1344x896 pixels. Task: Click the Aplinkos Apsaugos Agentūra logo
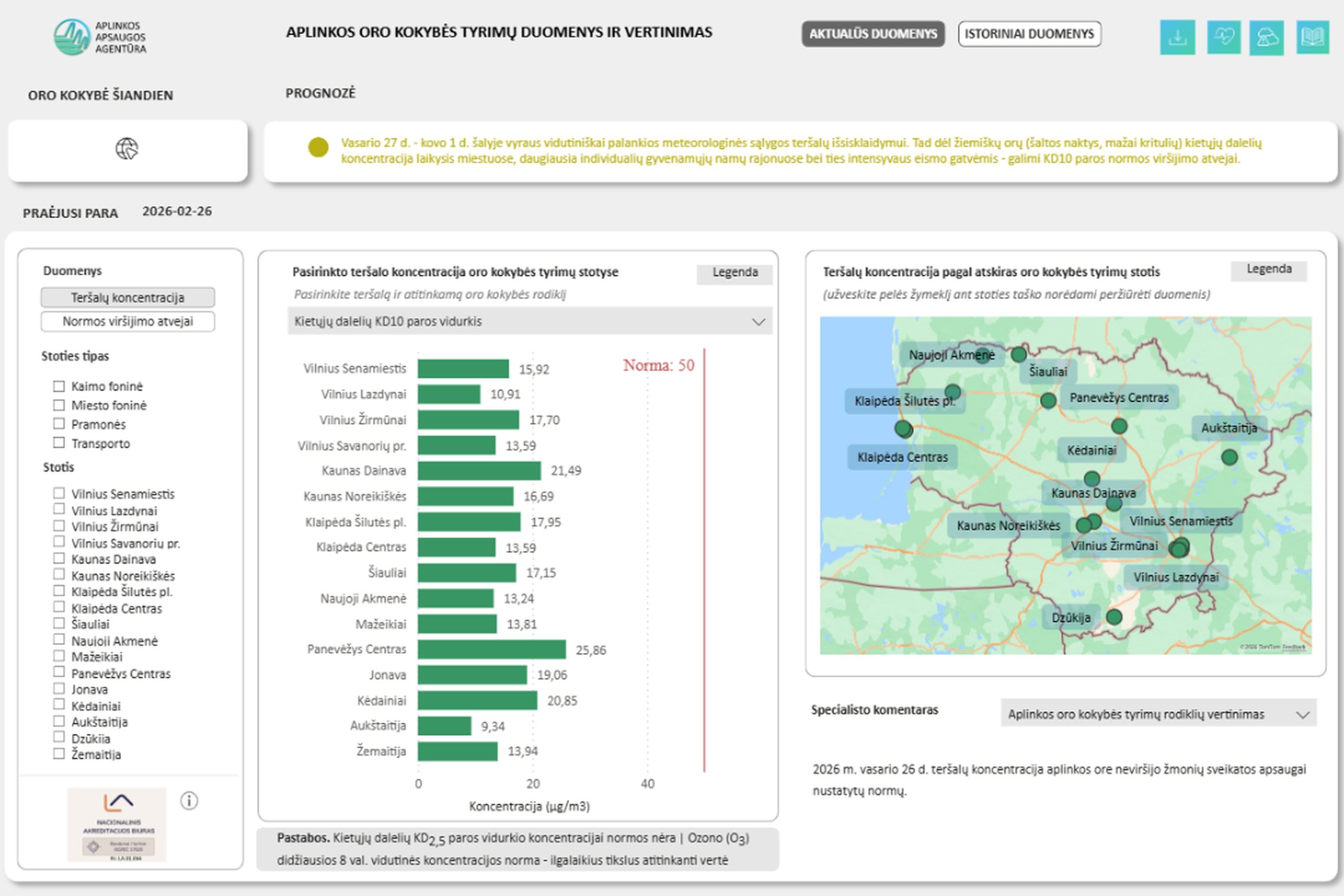100,37
